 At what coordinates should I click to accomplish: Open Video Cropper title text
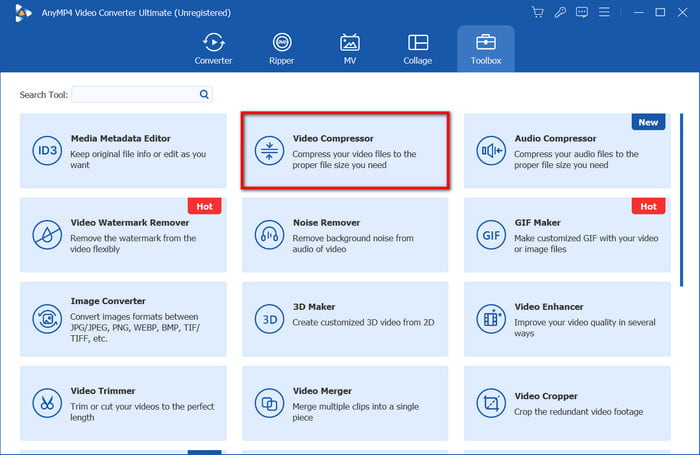(x=546, y=396)
